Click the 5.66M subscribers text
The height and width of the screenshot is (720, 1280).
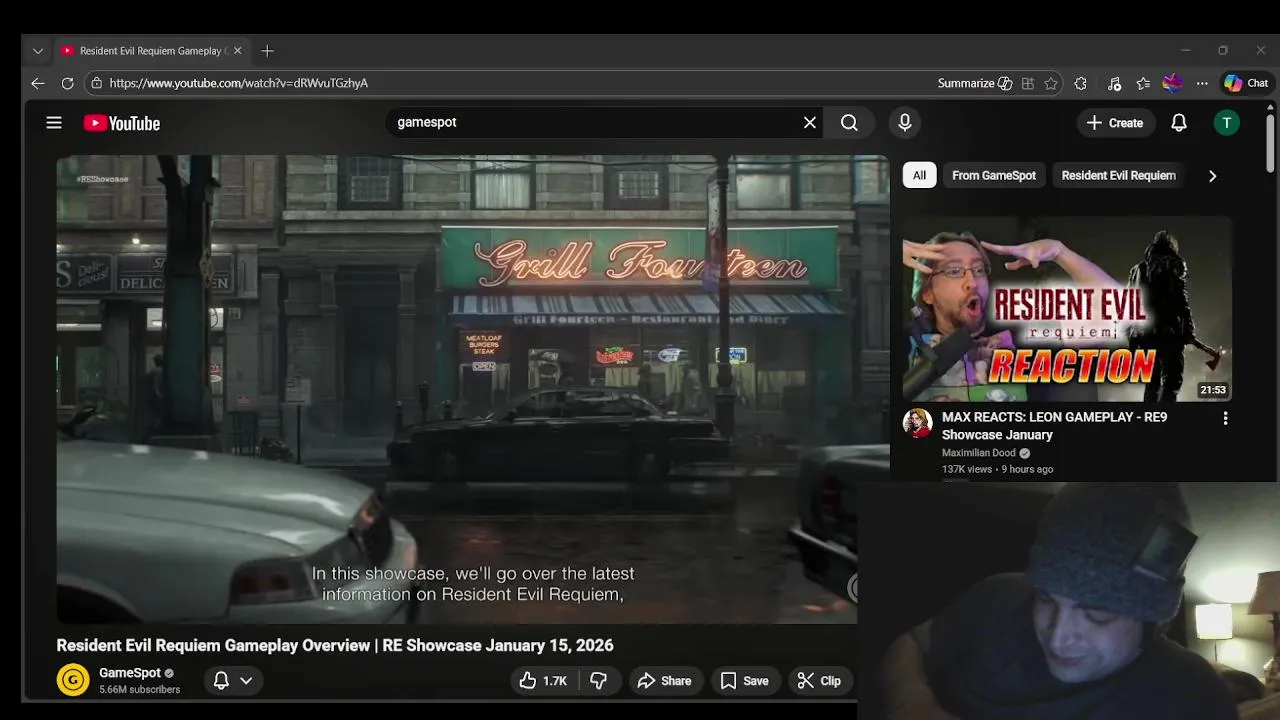tap(140, 690)
